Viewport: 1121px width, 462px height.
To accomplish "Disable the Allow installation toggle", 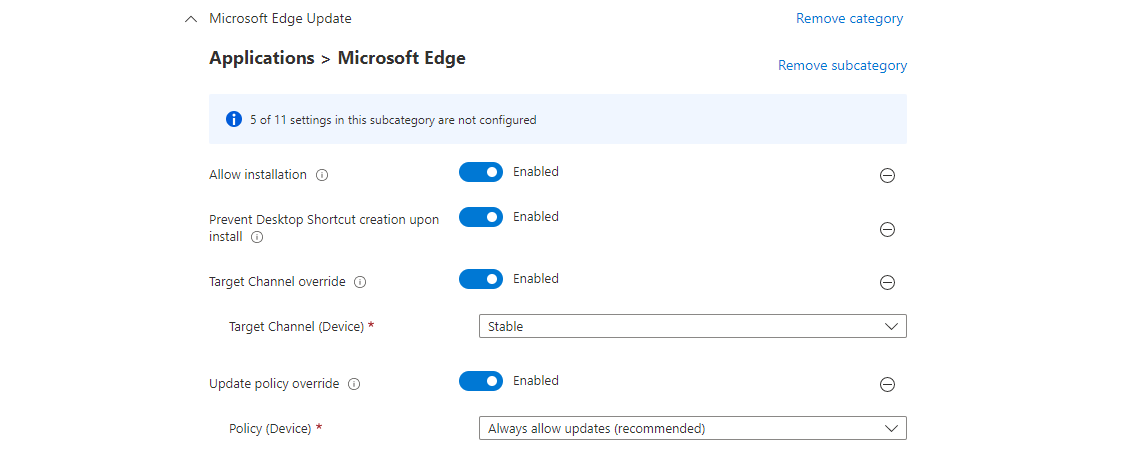I will (481, 172).
